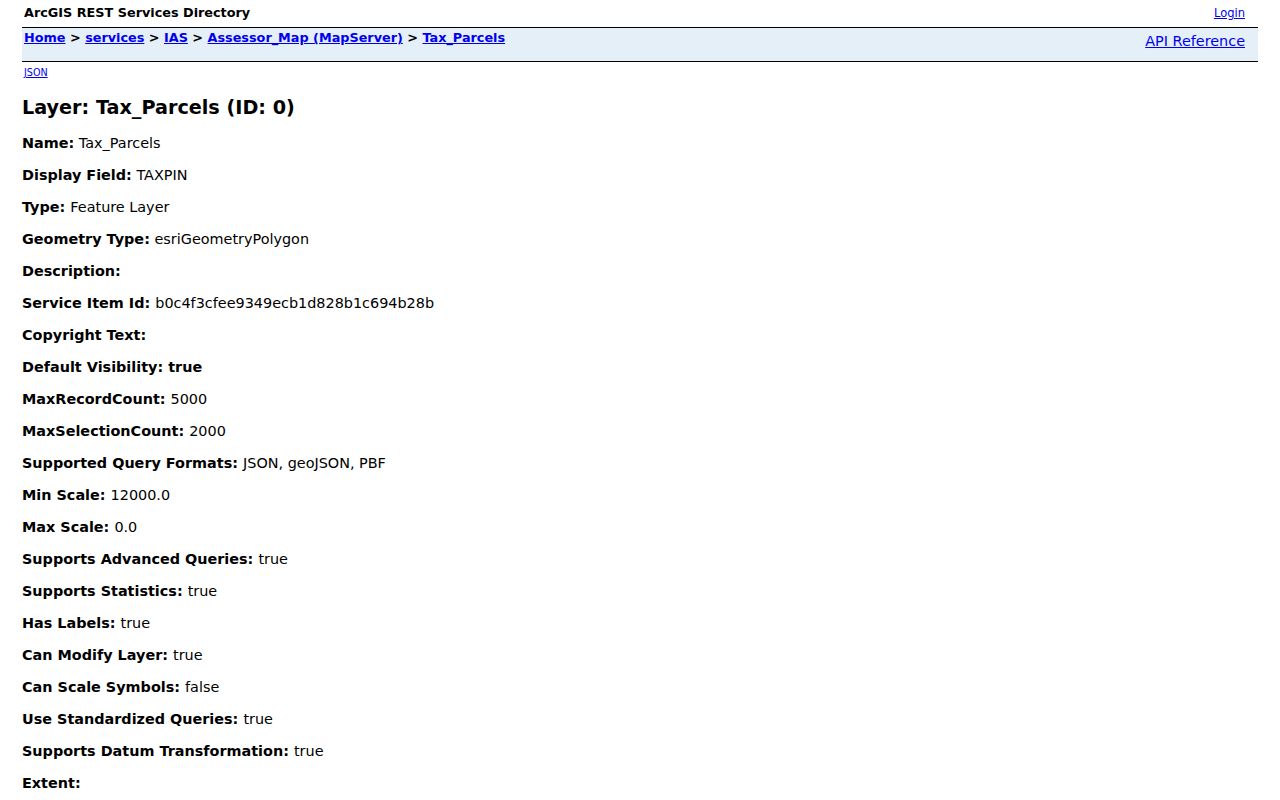Screen dimensions: 1280x800
Task: Click the Default Visibility: true line
Action: (112, 367)
